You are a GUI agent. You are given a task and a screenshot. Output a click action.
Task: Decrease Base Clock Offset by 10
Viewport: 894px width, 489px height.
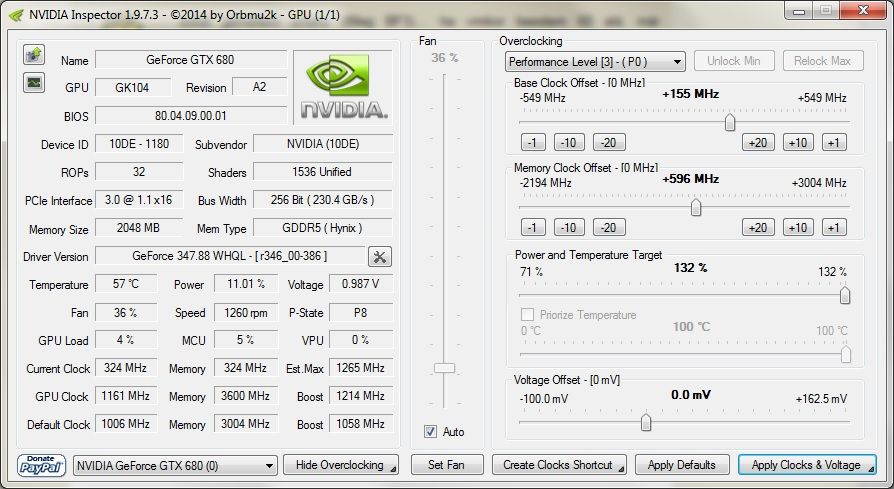[x=569, y=142]
